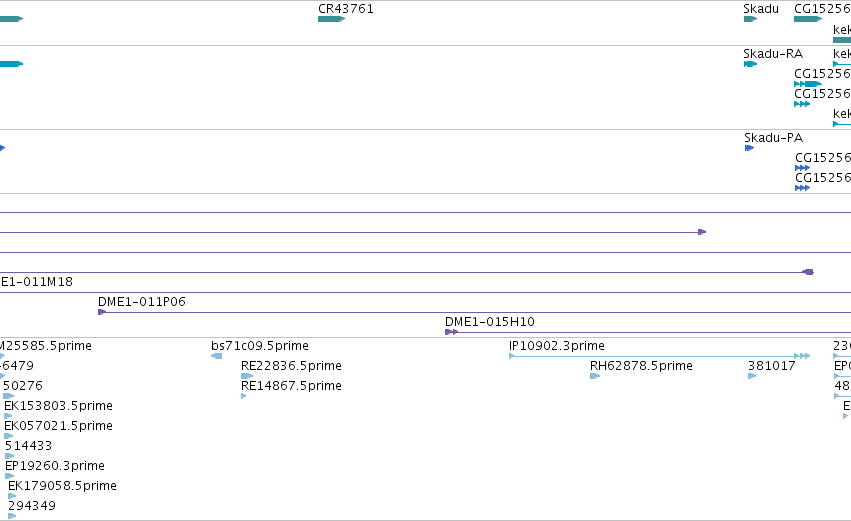
Task: Select the EP19260.3prime EST arrow
Action: [9, 476]
